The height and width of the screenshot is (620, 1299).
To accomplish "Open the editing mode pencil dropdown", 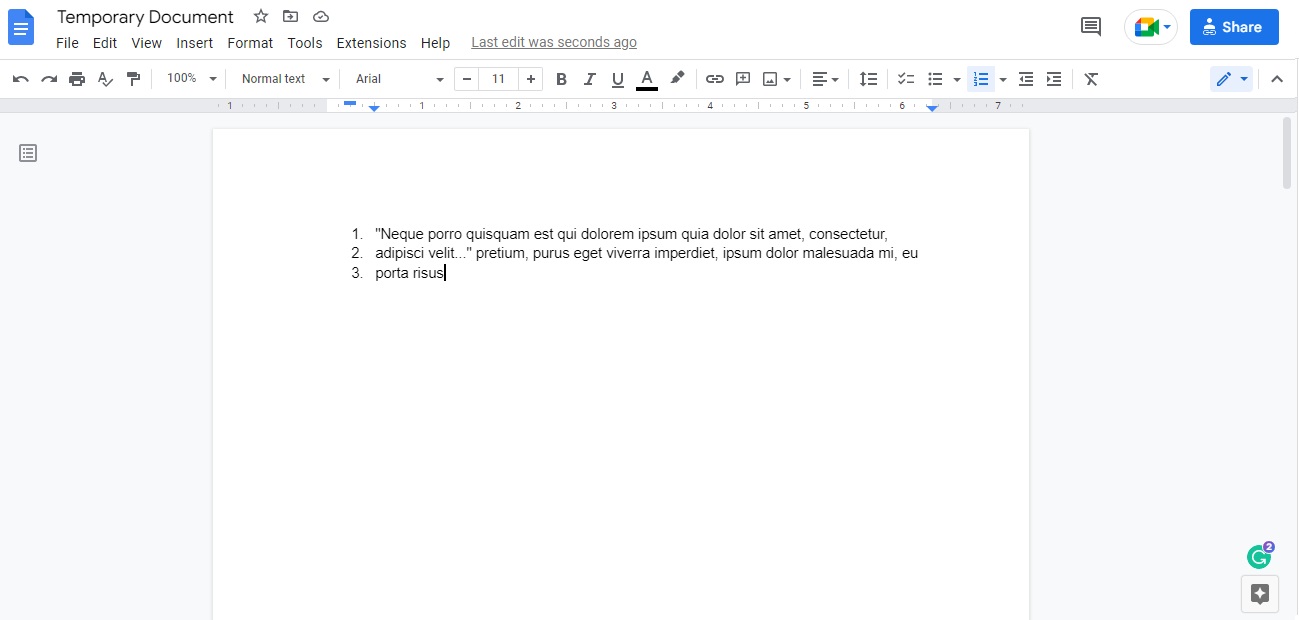I will [1231, 79].
